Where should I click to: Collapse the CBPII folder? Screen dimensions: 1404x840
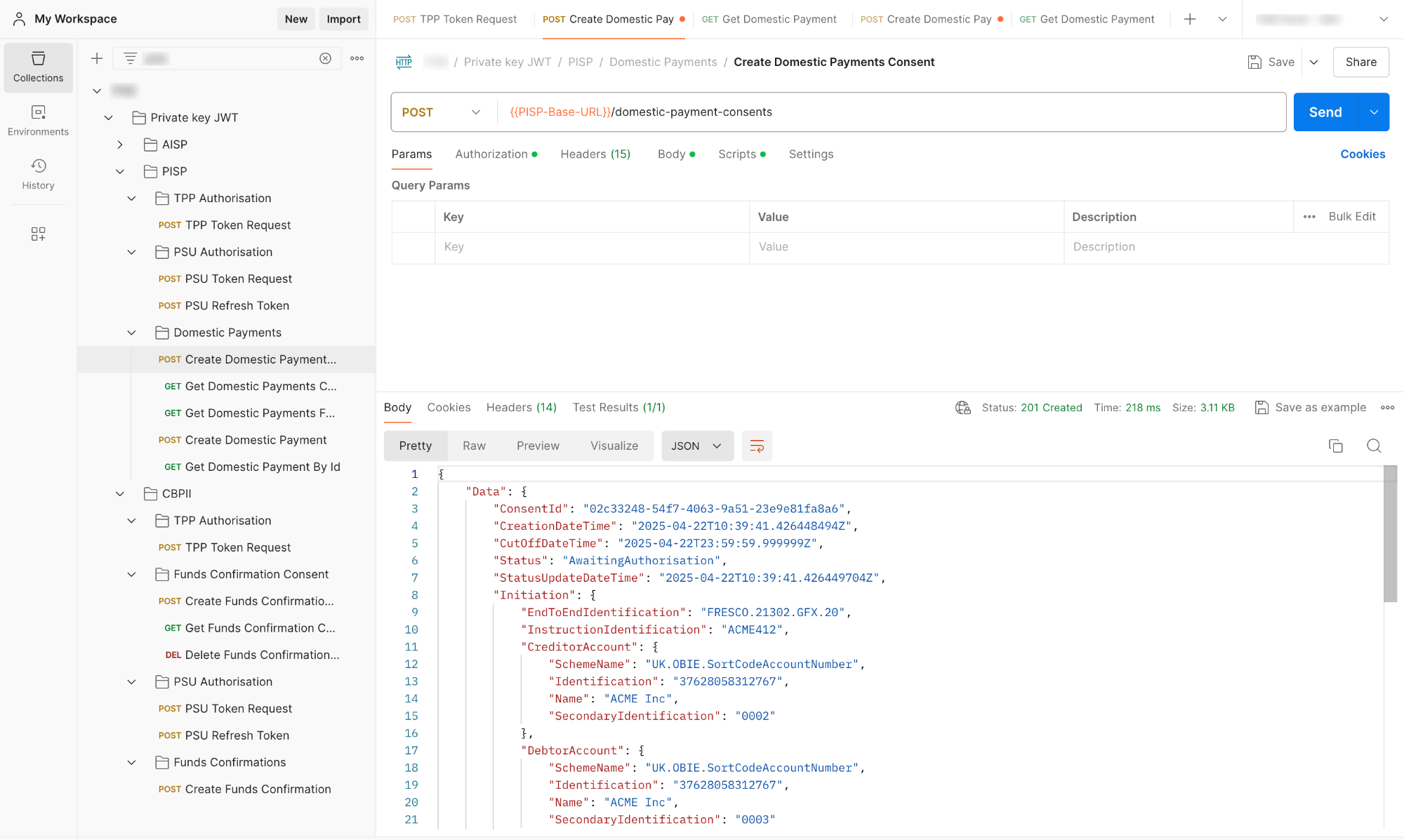click(120, 494)
